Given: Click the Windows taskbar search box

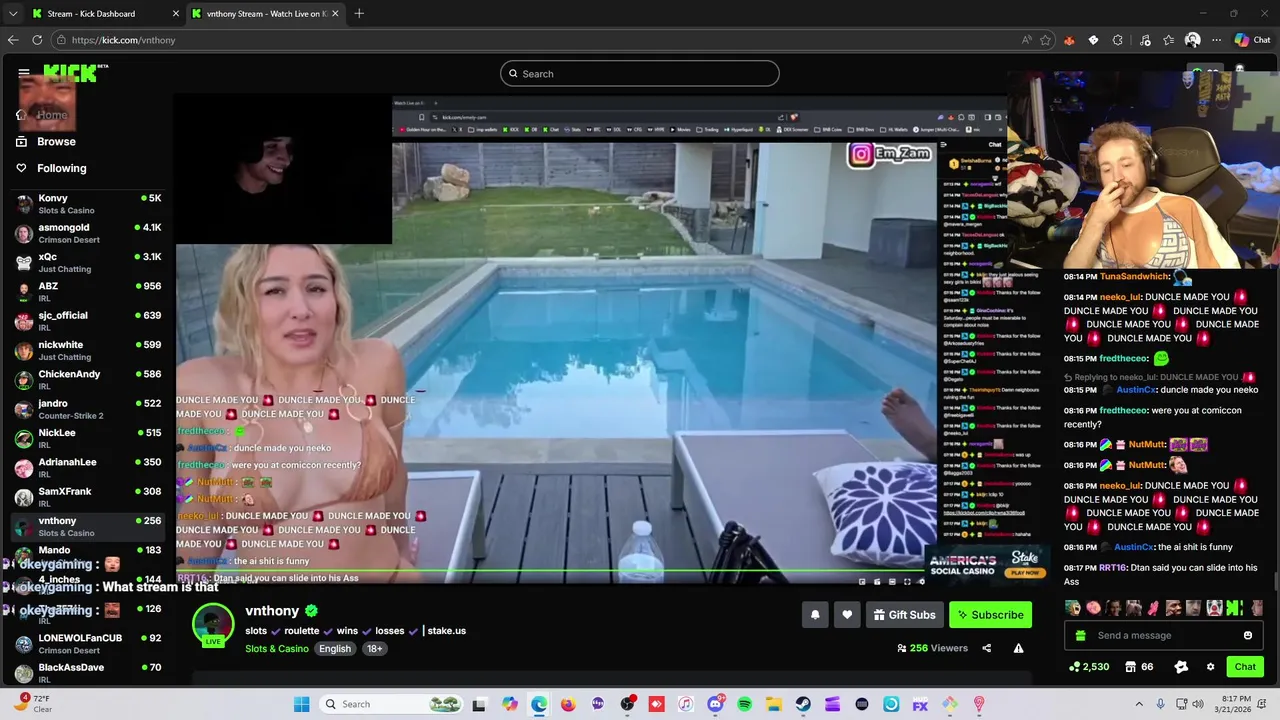Looking at the screenshot, I should (392, 704).
